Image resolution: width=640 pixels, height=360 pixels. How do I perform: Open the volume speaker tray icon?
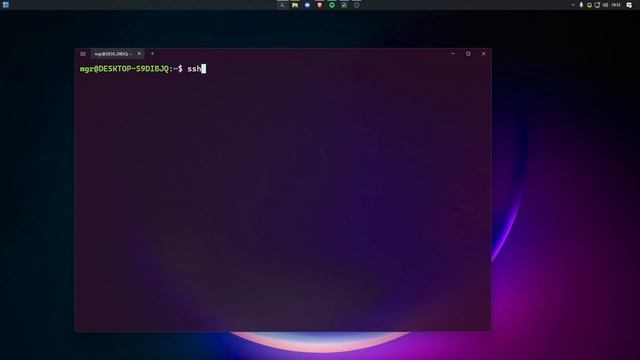(605, 5)
